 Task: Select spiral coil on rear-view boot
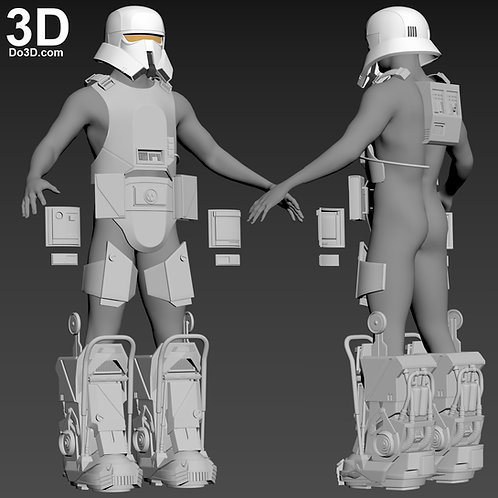pyautogui.click(x=386, y=444)
